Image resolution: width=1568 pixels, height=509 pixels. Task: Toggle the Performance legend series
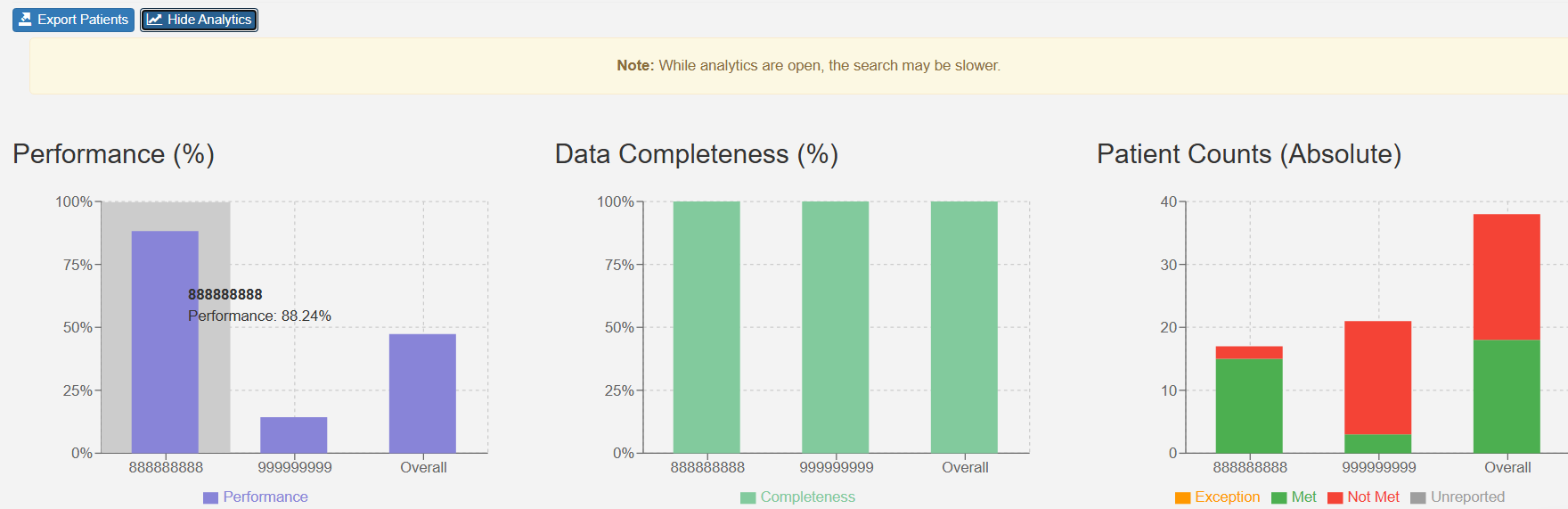pyautogui.click(x=265, y=497)
